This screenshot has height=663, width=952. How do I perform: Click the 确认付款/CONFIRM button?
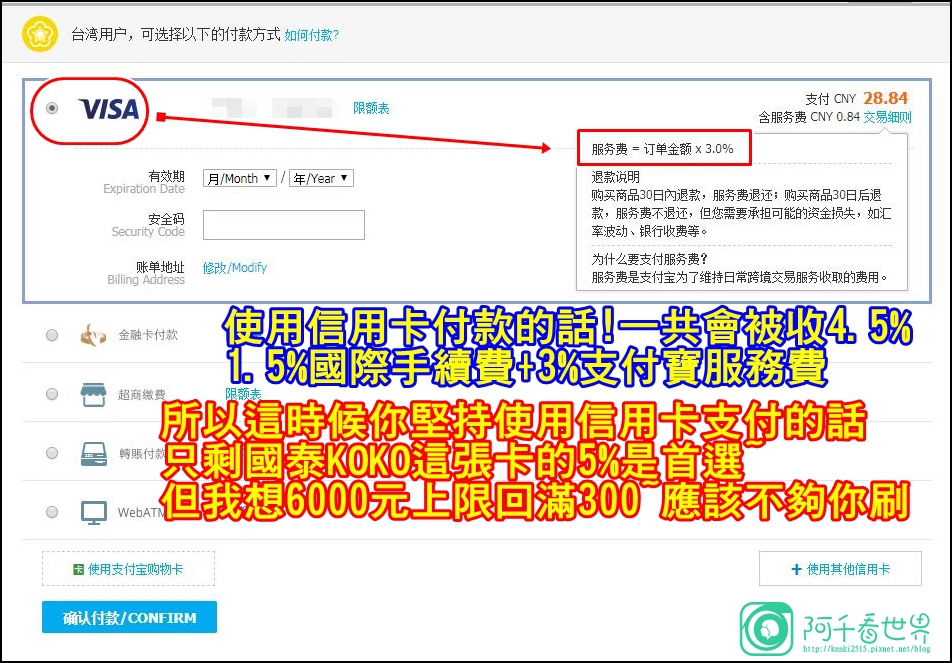coord(129,617)
